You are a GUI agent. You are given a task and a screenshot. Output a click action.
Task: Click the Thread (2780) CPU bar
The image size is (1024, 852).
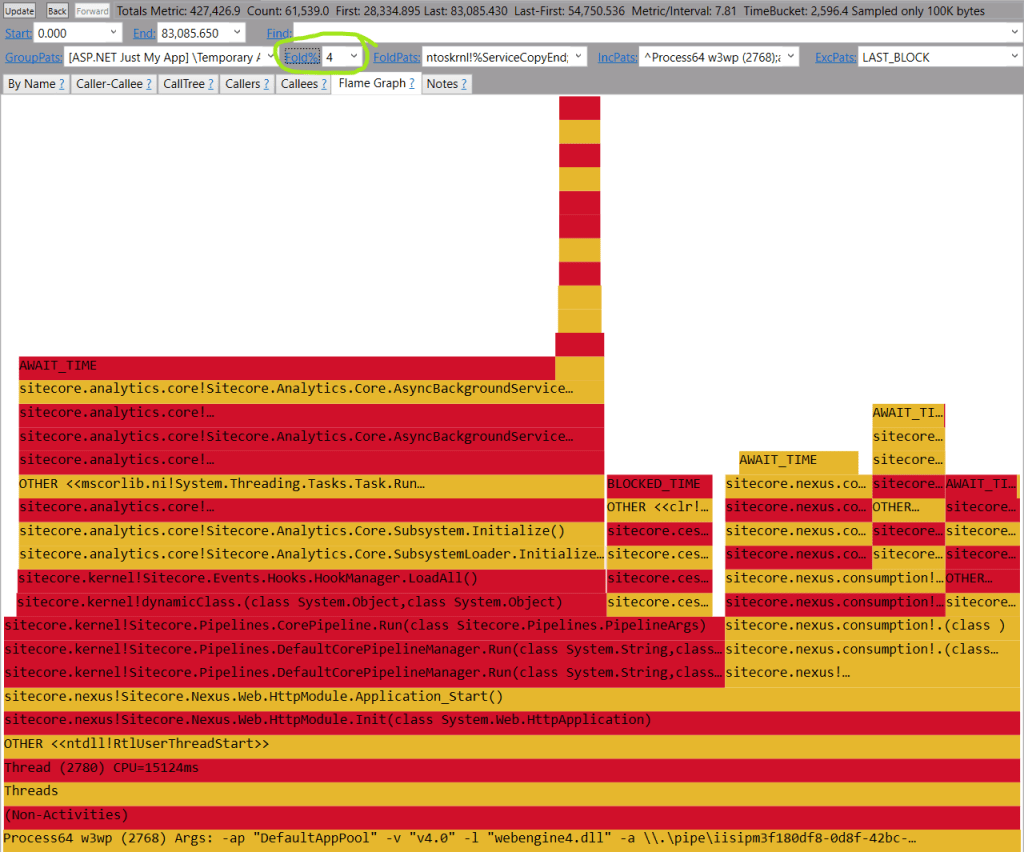click(x=500, y=768)
